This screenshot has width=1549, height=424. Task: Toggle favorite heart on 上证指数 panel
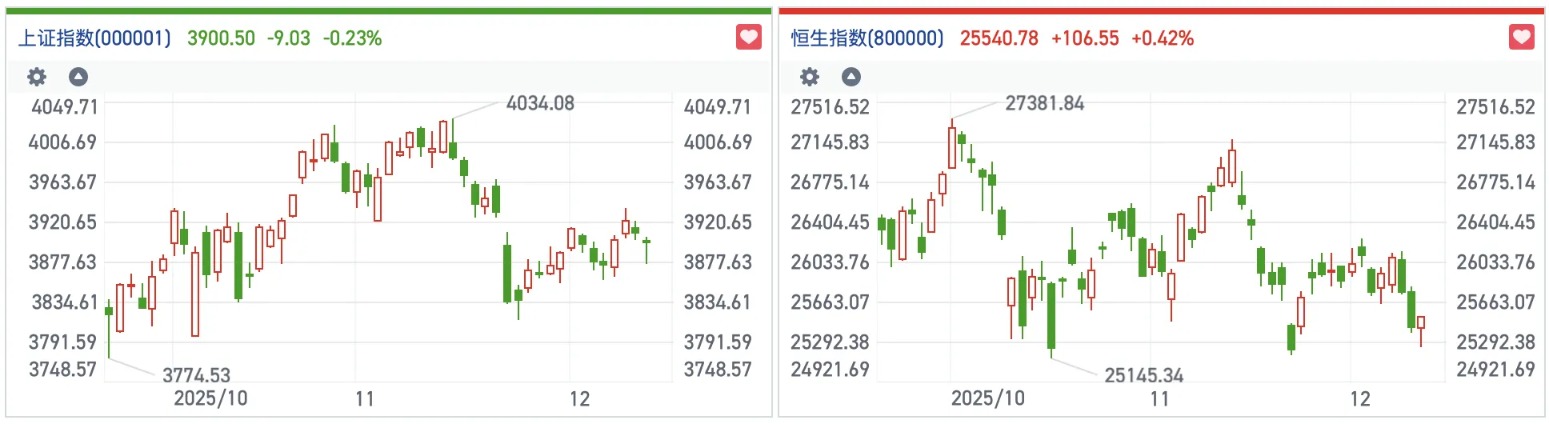tap(748, 38)
